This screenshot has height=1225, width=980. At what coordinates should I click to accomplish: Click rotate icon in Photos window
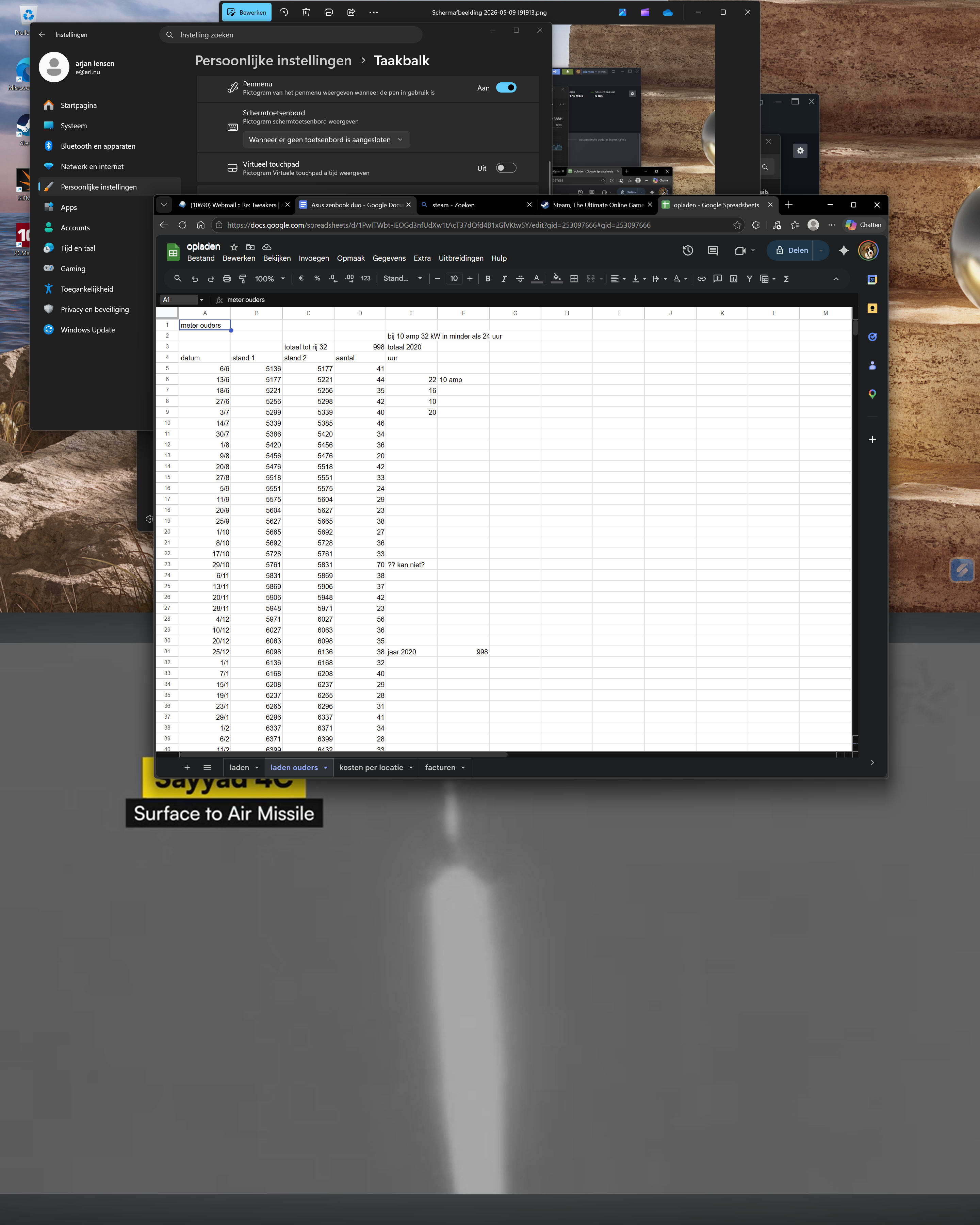(x=283, y=13)
